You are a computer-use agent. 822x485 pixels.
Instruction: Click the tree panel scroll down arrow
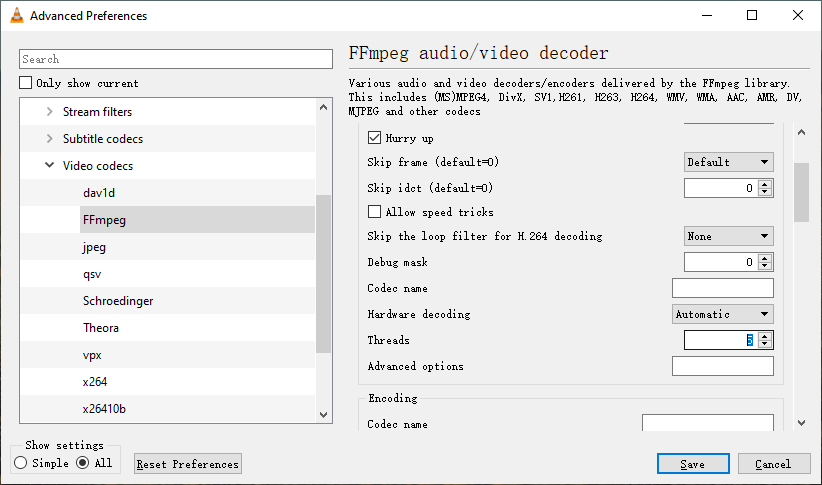tap(323, 415)
